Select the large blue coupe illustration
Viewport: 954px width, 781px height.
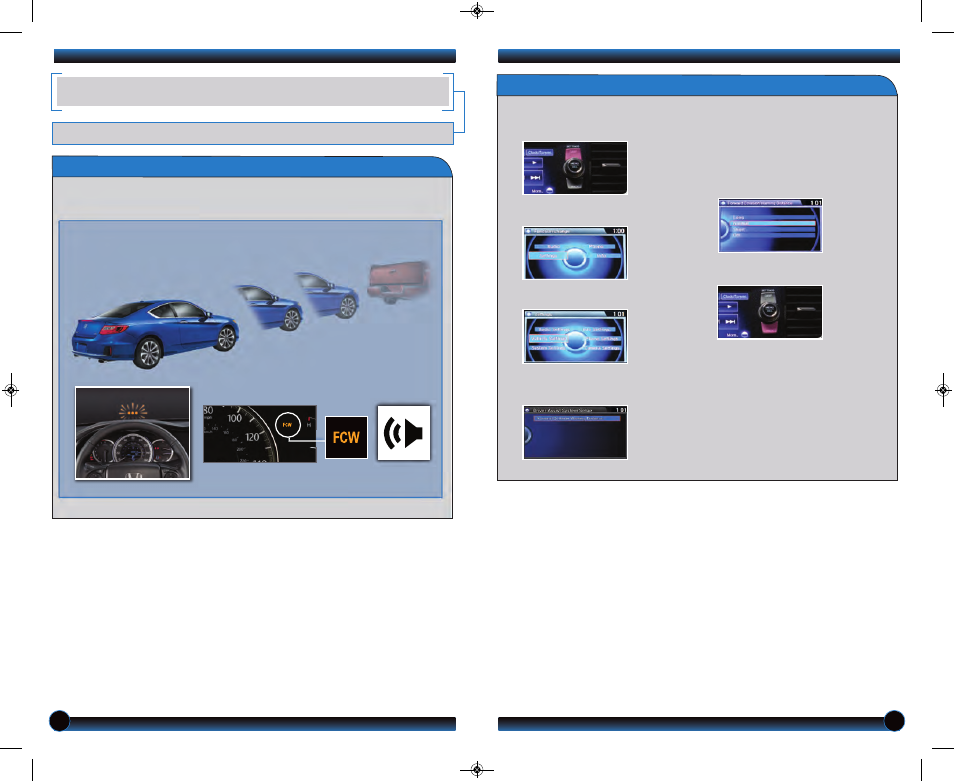tap(155, 334)
